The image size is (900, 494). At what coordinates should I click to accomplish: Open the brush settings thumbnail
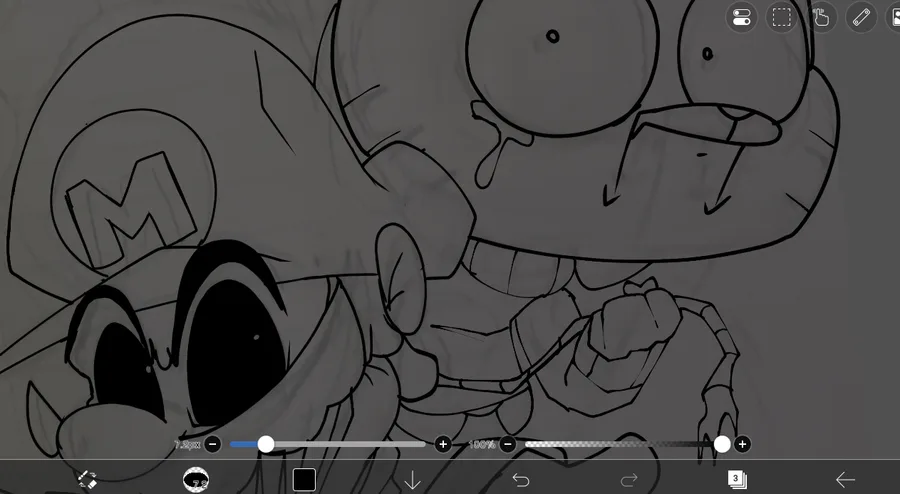pos(196,479)
